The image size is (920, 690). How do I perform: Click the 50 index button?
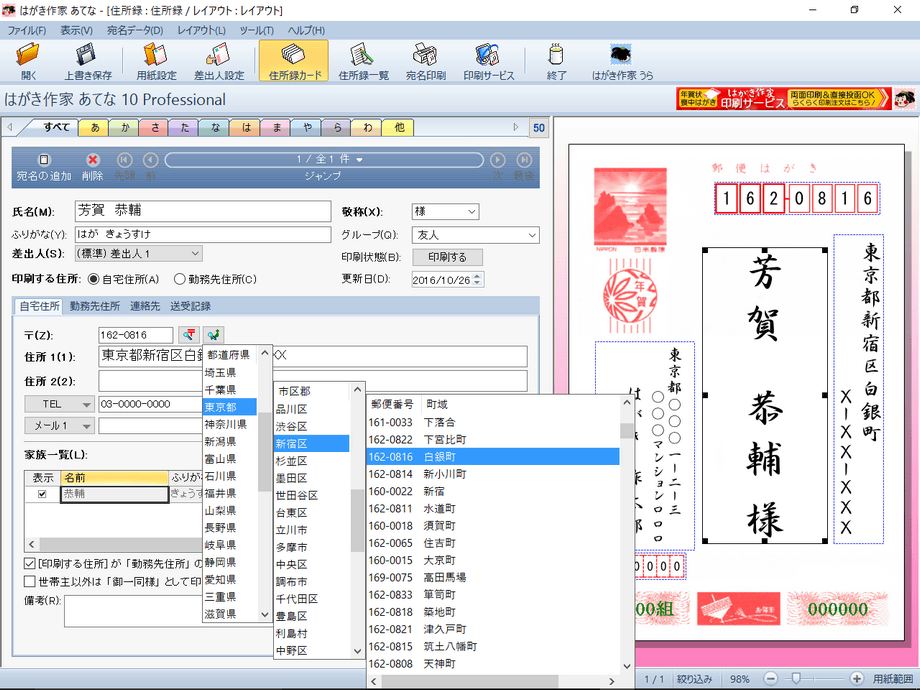tap(539, 127)
